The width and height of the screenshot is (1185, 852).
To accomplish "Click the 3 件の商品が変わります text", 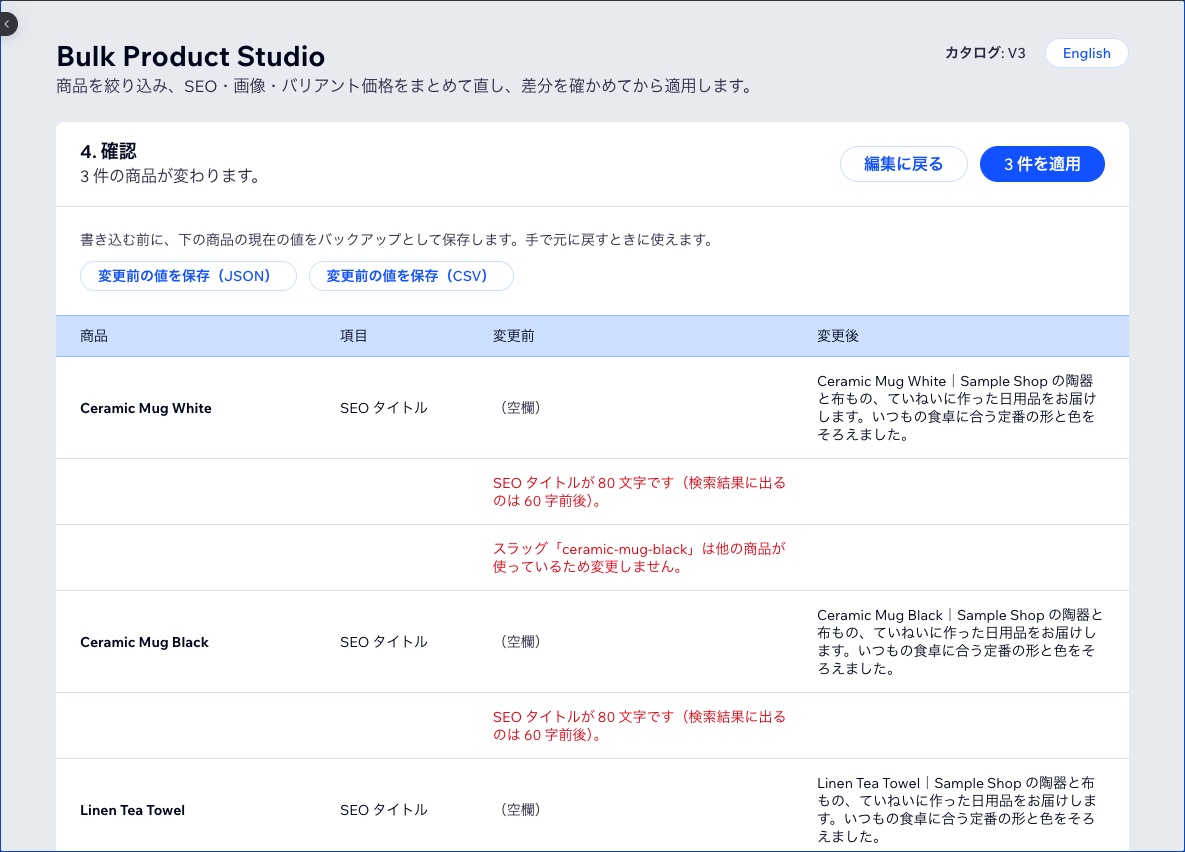I will (170, 176).
